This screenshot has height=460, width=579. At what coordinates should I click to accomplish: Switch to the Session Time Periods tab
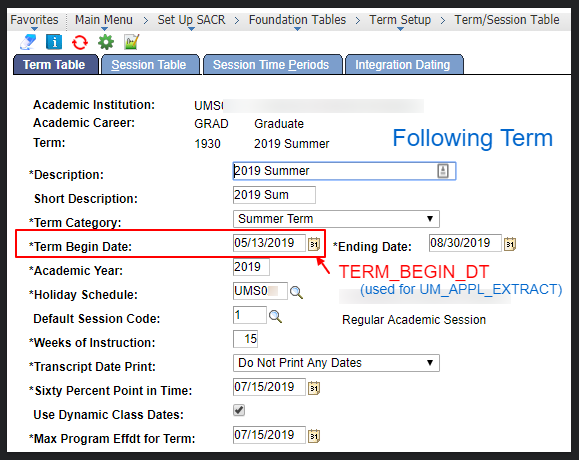point(271,65)
